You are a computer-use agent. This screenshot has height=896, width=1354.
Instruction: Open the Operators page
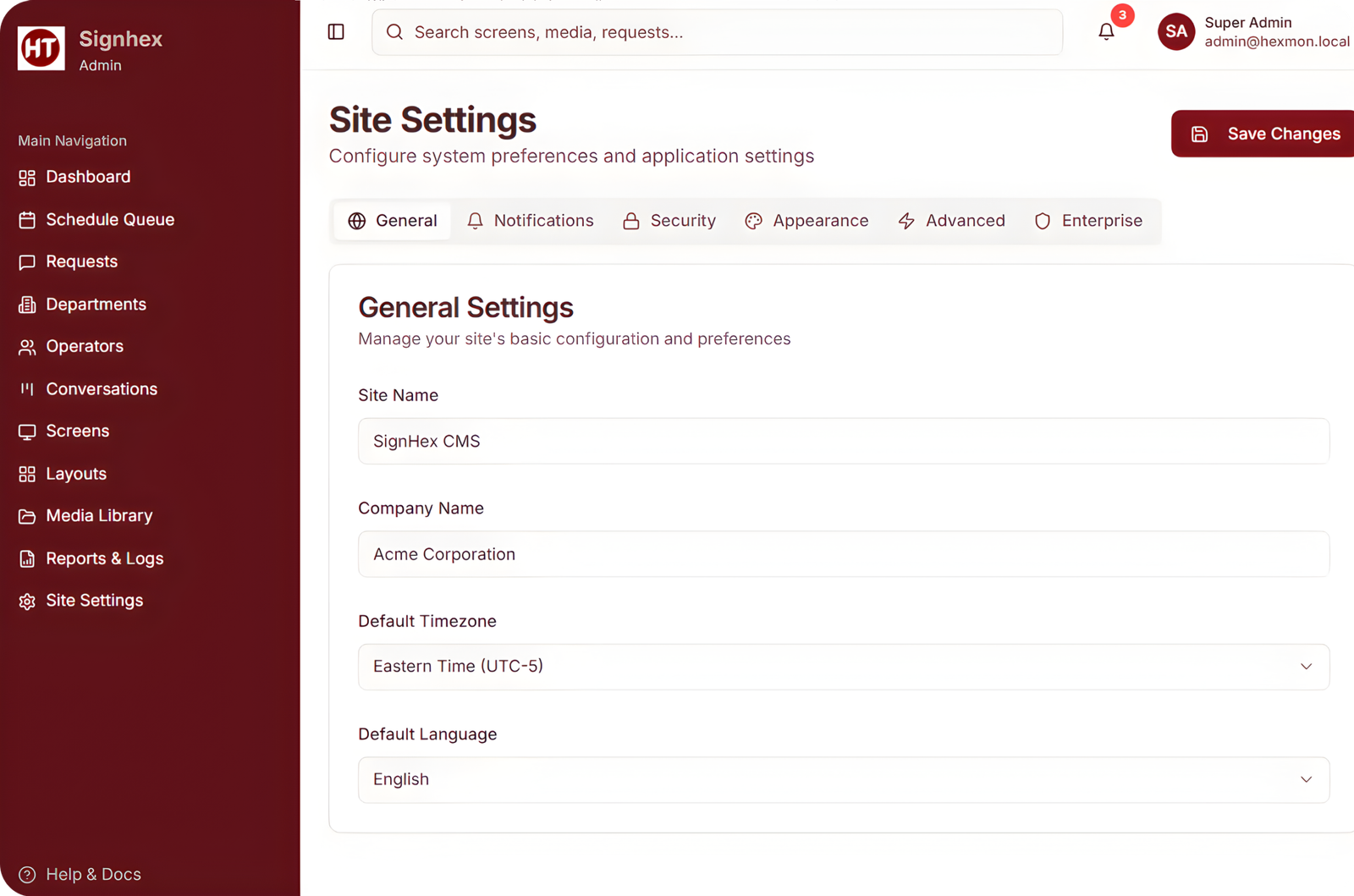(85, 346)
